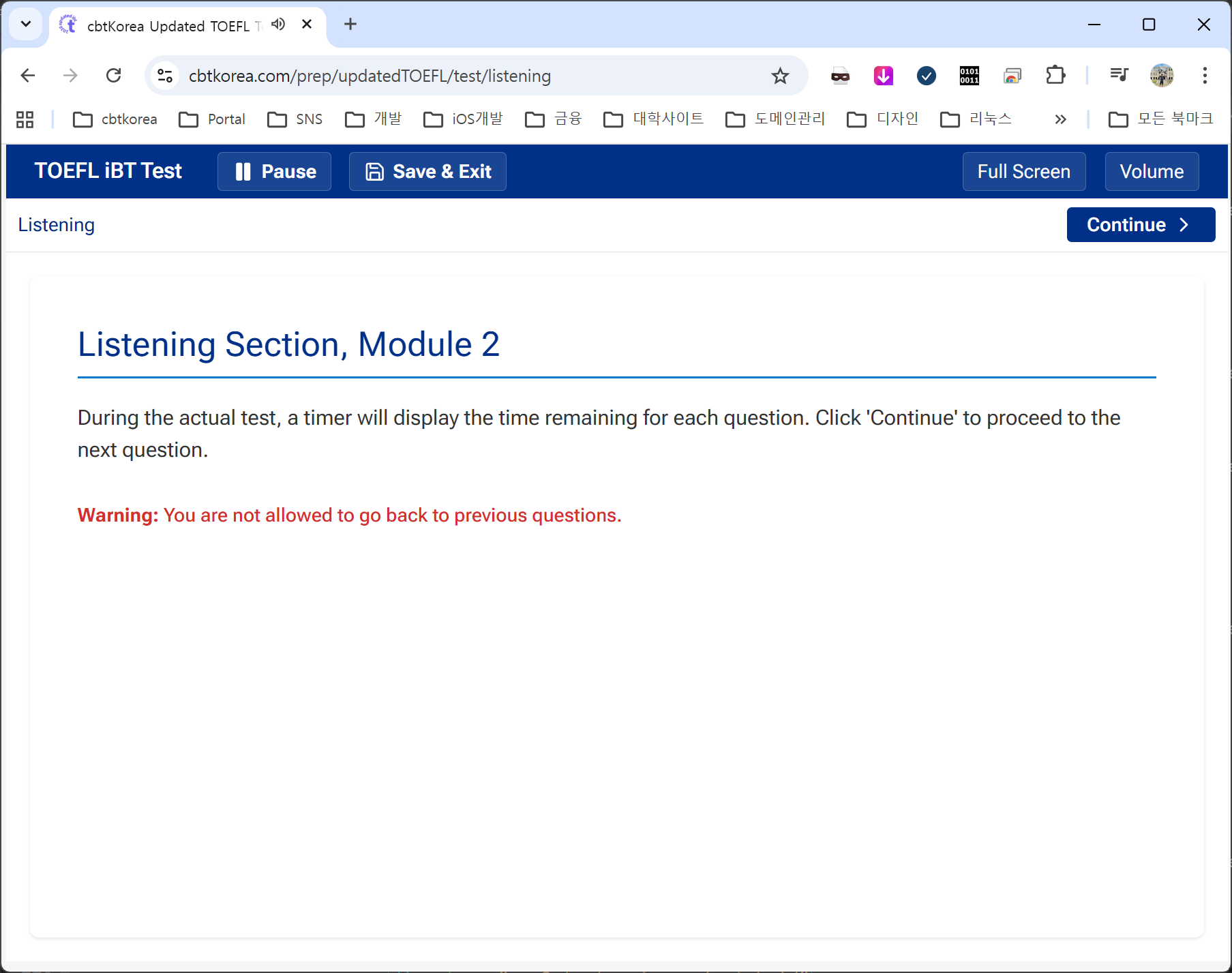1232x973 pixels.
Task: Show hidden bookmarks with double chevron
Action: click(x=1060, y=119)
